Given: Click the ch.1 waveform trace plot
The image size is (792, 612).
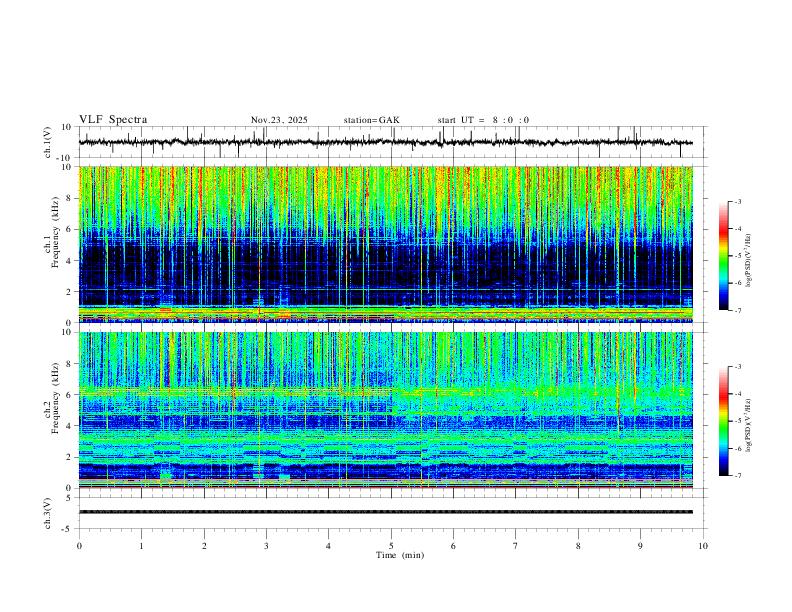Looking at the screenshot, I should point(386,142).
